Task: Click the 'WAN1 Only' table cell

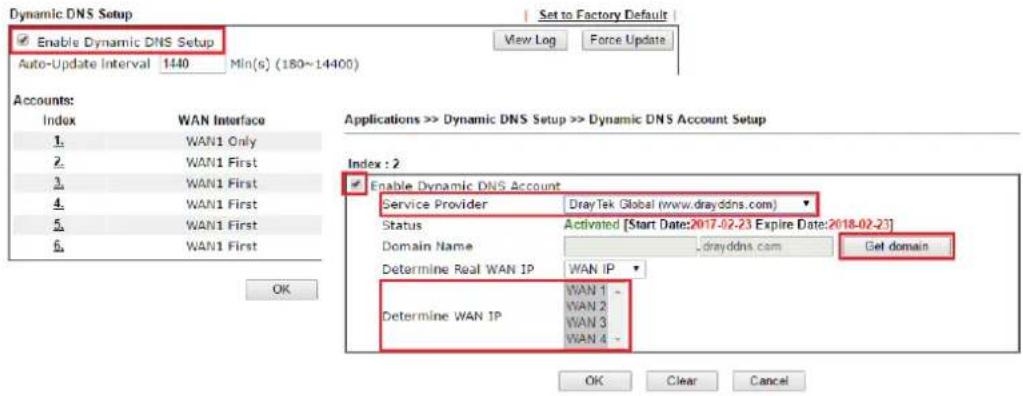Action: [x=222, y=142]
